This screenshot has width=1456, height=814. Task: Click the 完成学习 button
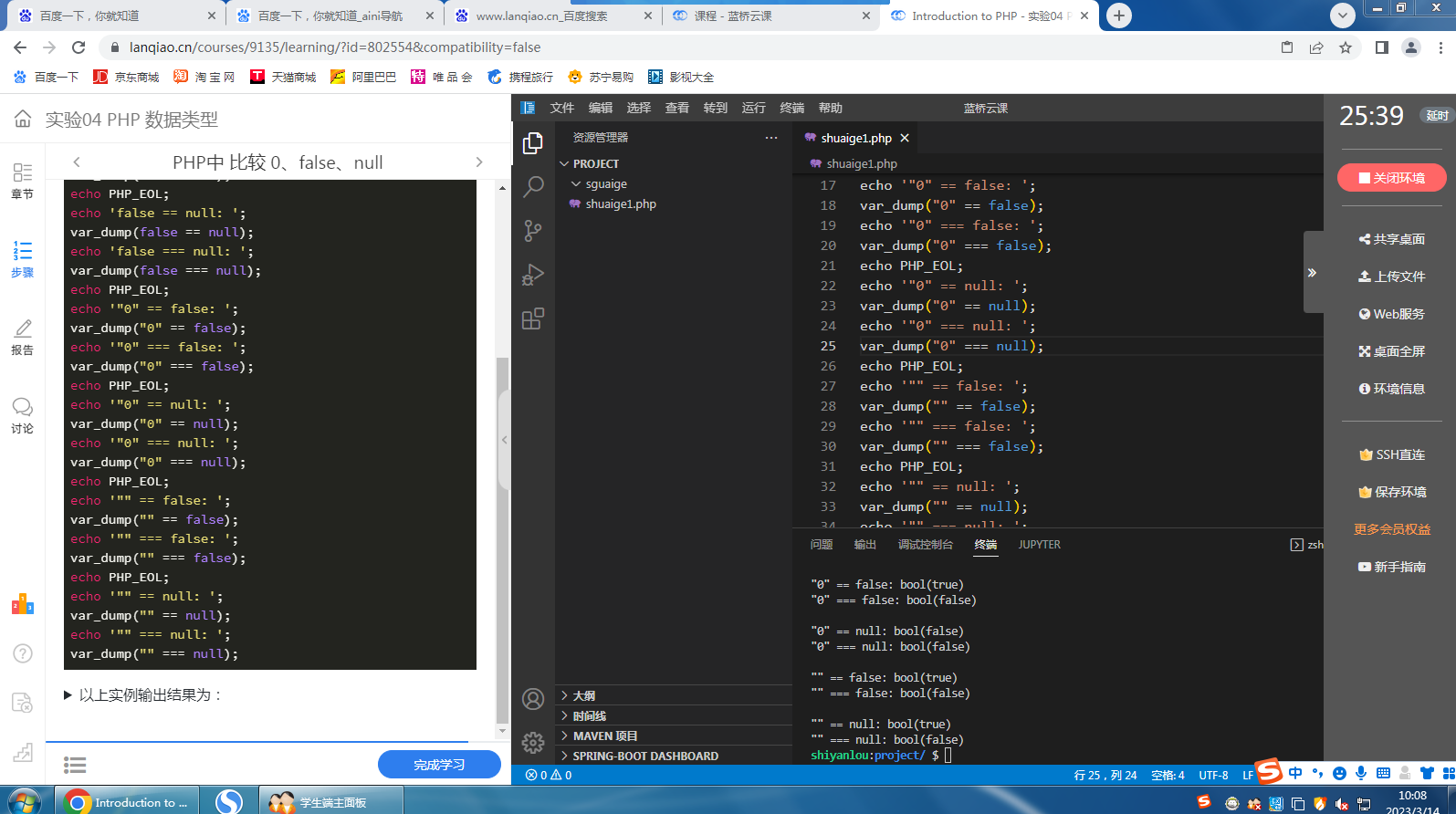(439, 765)
